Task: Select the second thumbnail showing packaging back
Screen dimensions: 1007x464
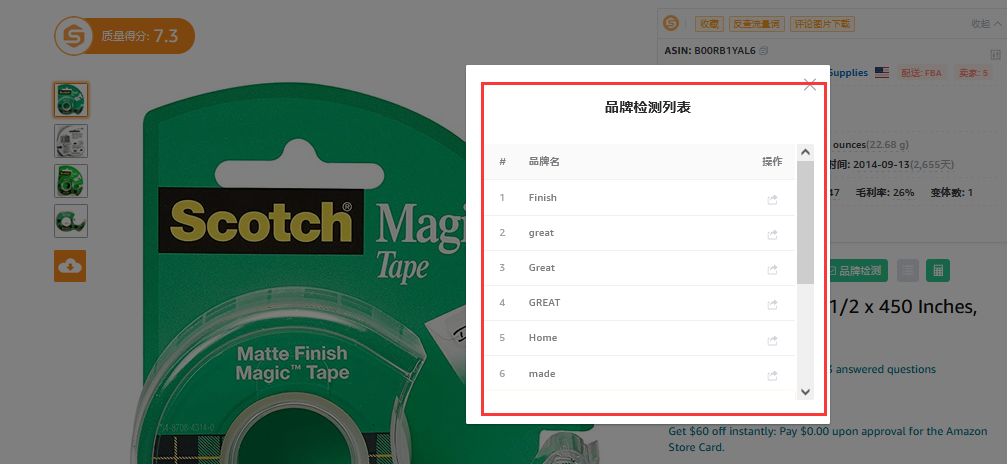Action: (71, 141)
